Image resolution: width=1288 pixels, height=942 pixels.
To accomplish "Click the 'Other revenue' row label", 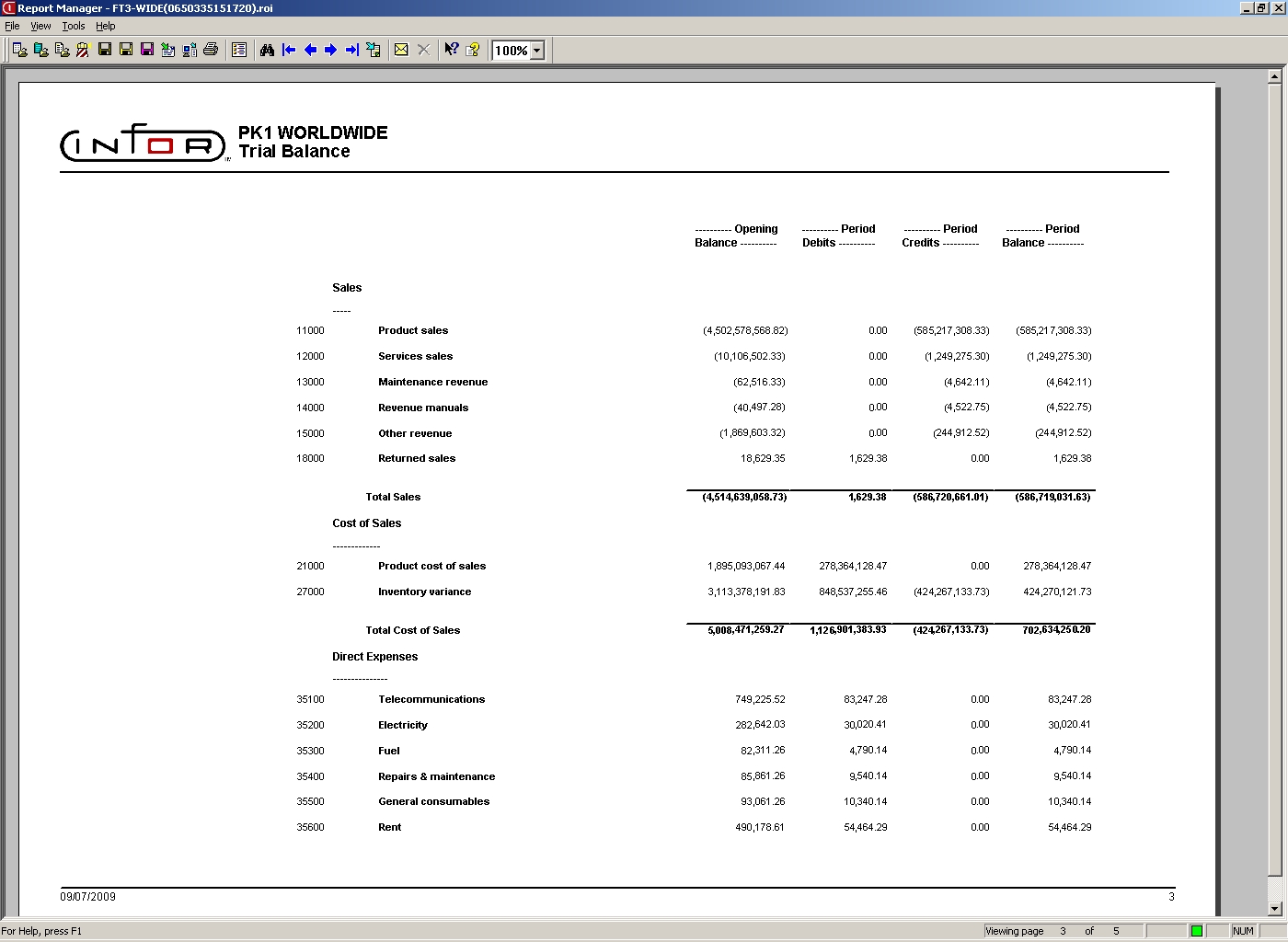I will [x=415, y=433].
